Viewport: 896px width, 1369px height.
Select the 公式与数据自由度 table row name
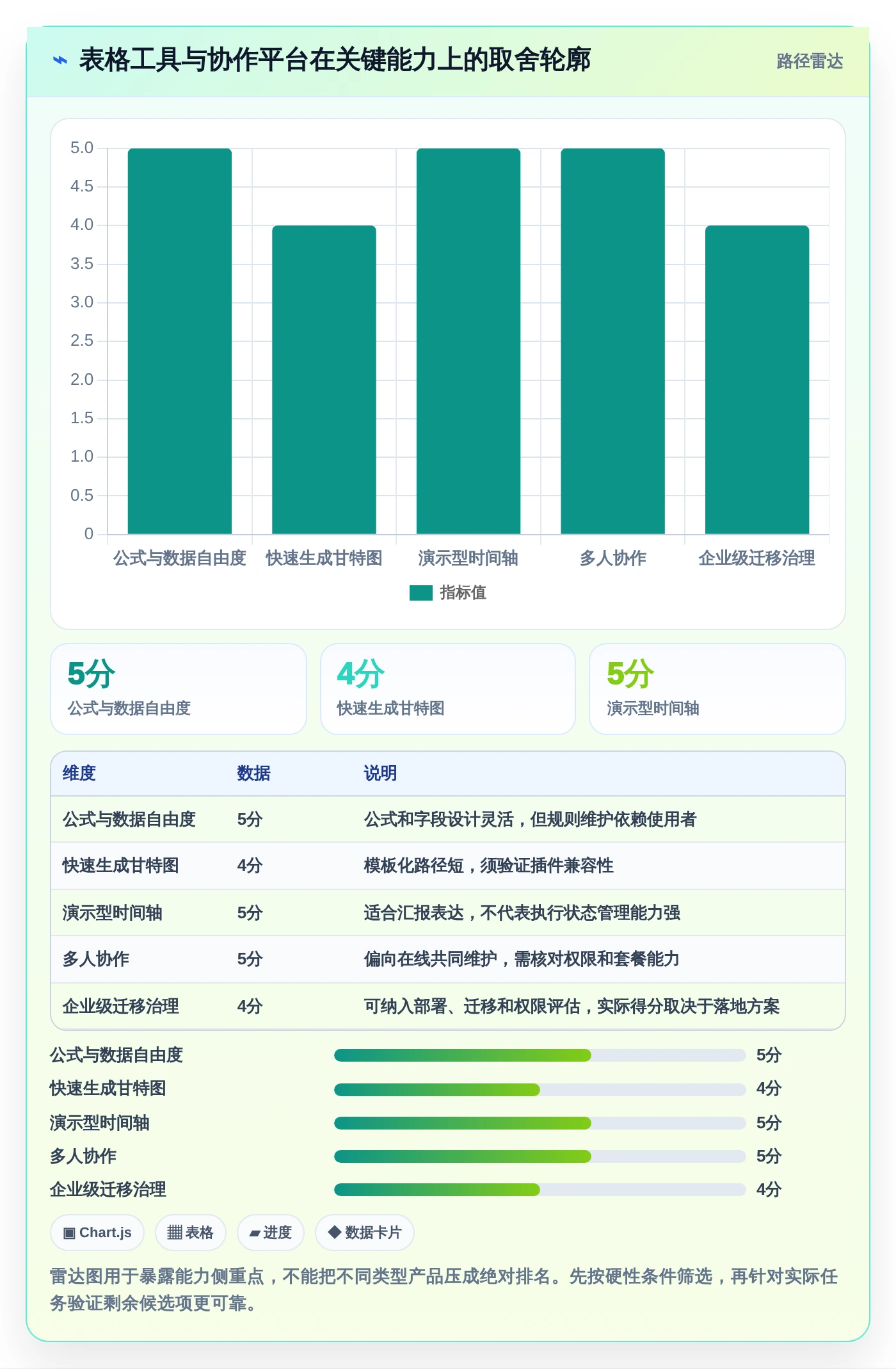(129, 820)
